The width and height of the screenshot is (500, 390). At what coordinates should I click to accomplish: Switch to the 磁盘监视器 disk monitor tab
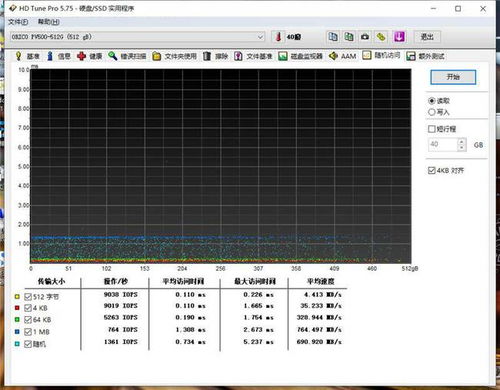(x=301, y=56)
